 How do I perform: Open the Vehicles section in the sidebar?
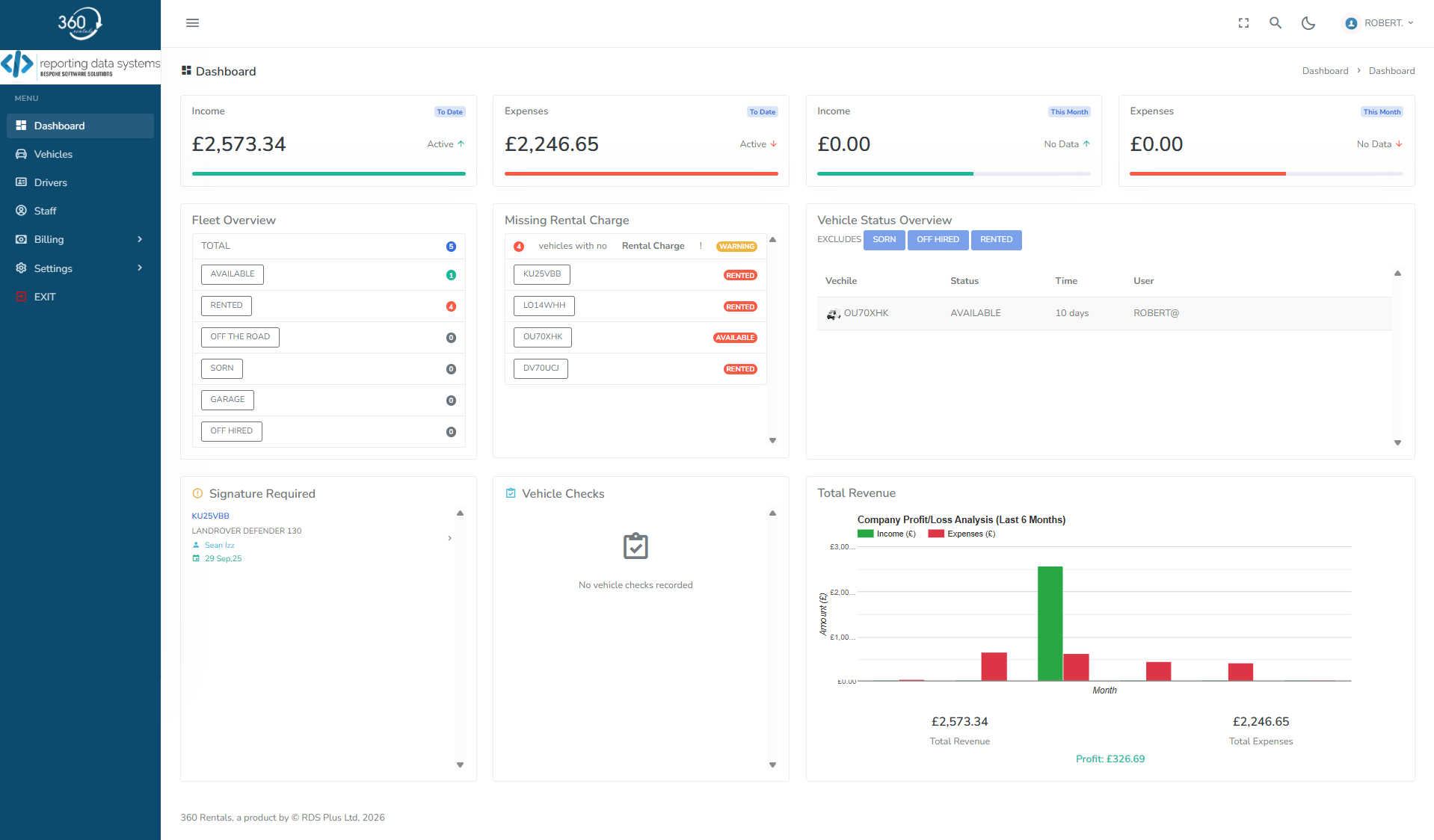click(53, 154)
